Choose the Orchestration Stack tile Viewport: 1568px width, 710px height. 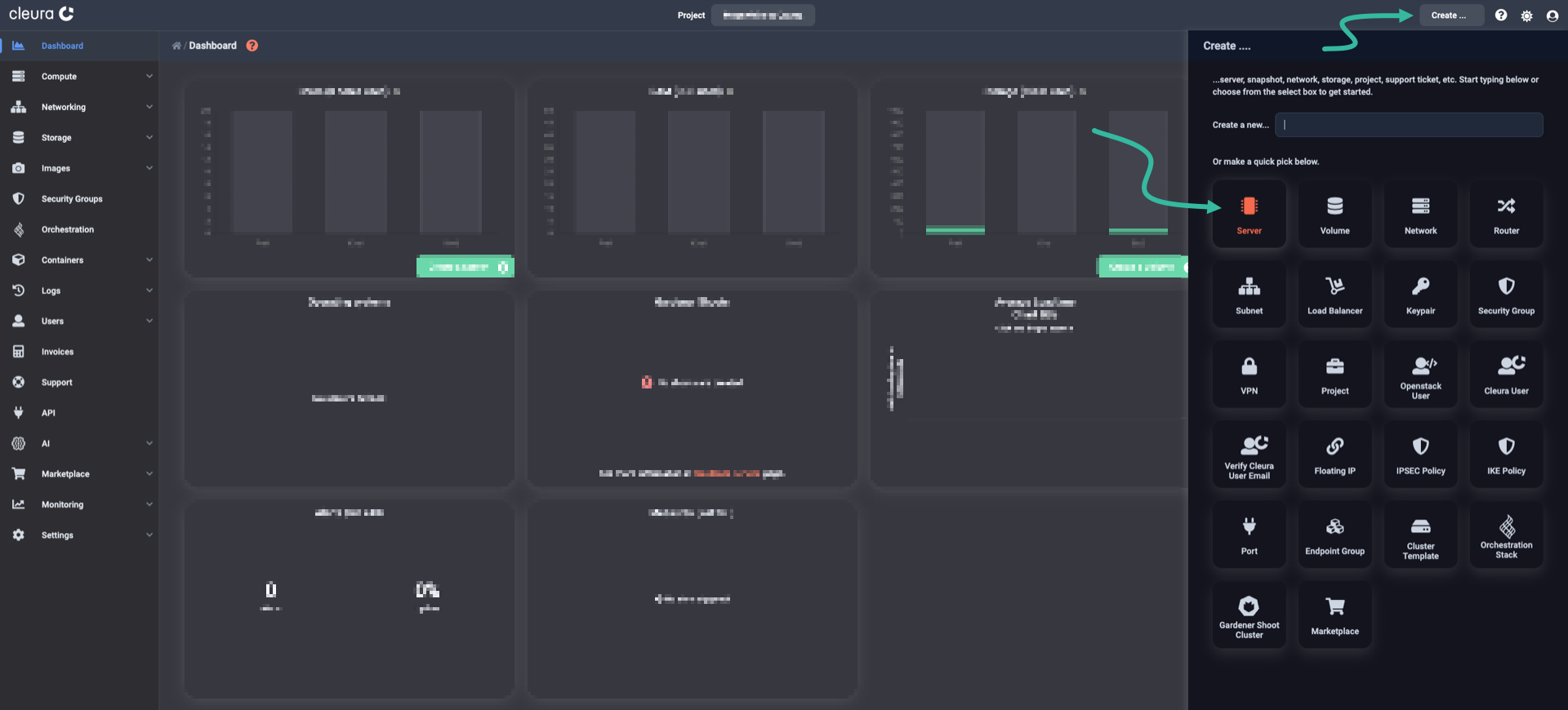click(1506, 535)
